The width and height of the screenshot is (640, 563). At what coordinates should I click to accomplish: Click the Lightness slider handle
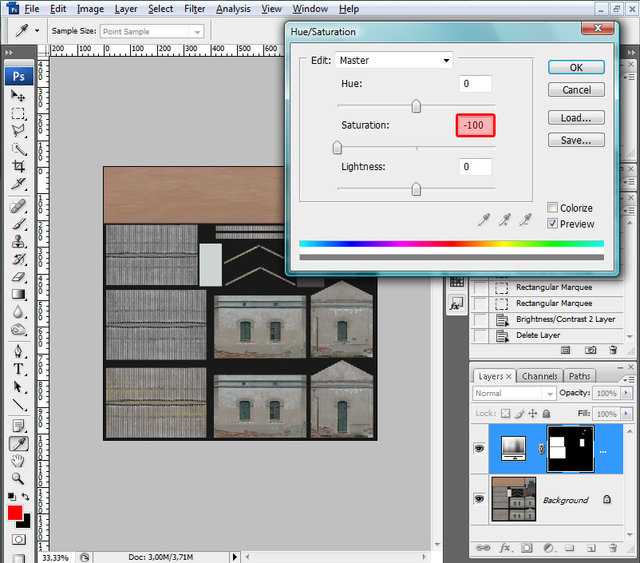(416, 189)
